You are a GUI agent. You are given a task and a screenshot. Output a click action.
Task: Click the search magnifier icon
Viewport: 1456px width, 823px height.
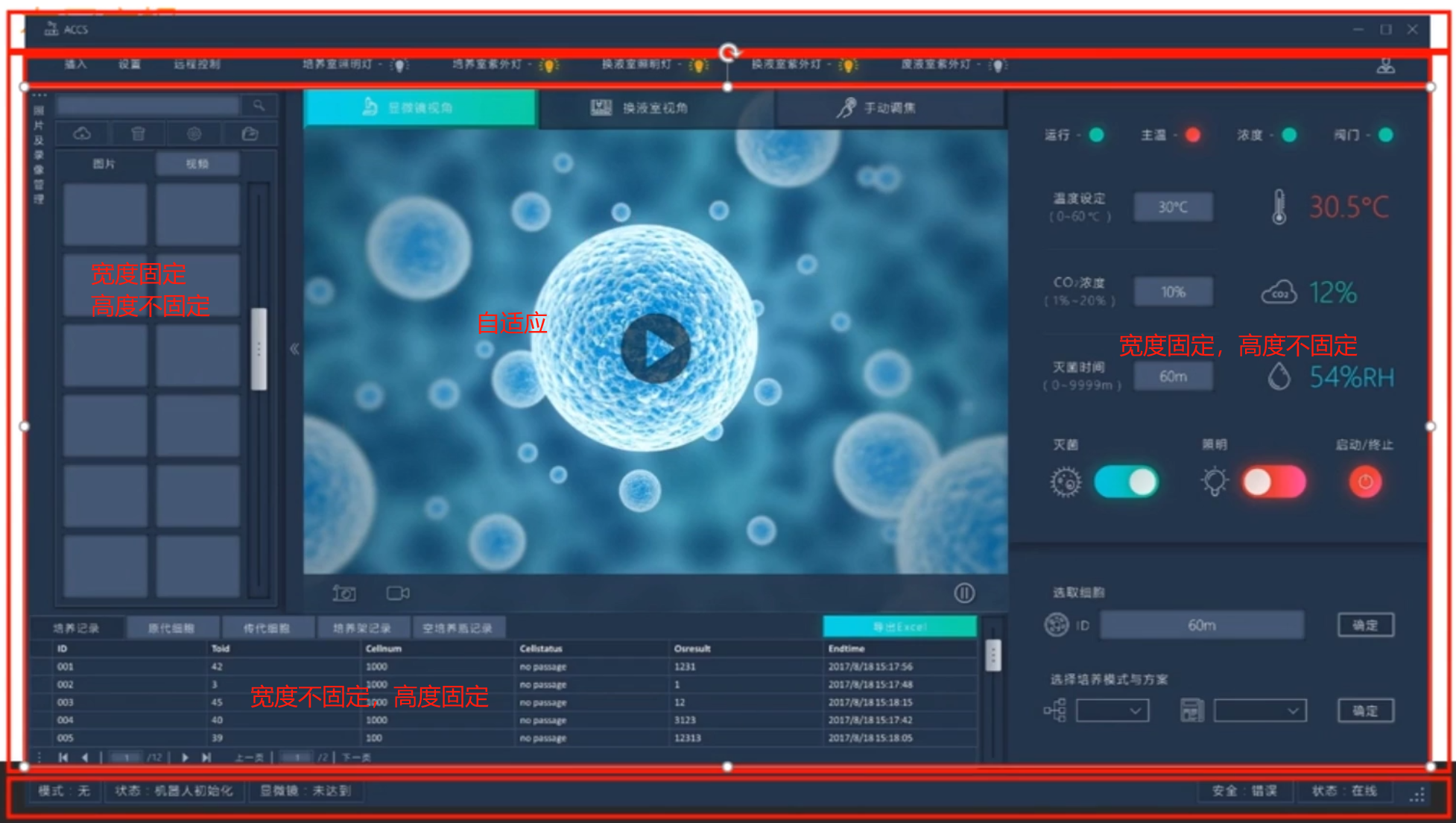click(x=259, y=106)
